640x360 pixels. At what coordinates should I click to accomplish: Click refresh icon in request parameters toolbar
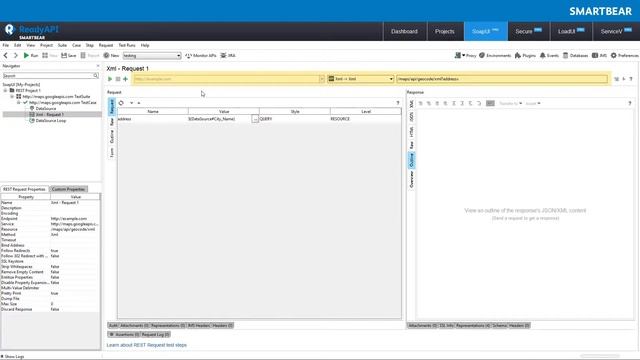[x=121, y=103]
